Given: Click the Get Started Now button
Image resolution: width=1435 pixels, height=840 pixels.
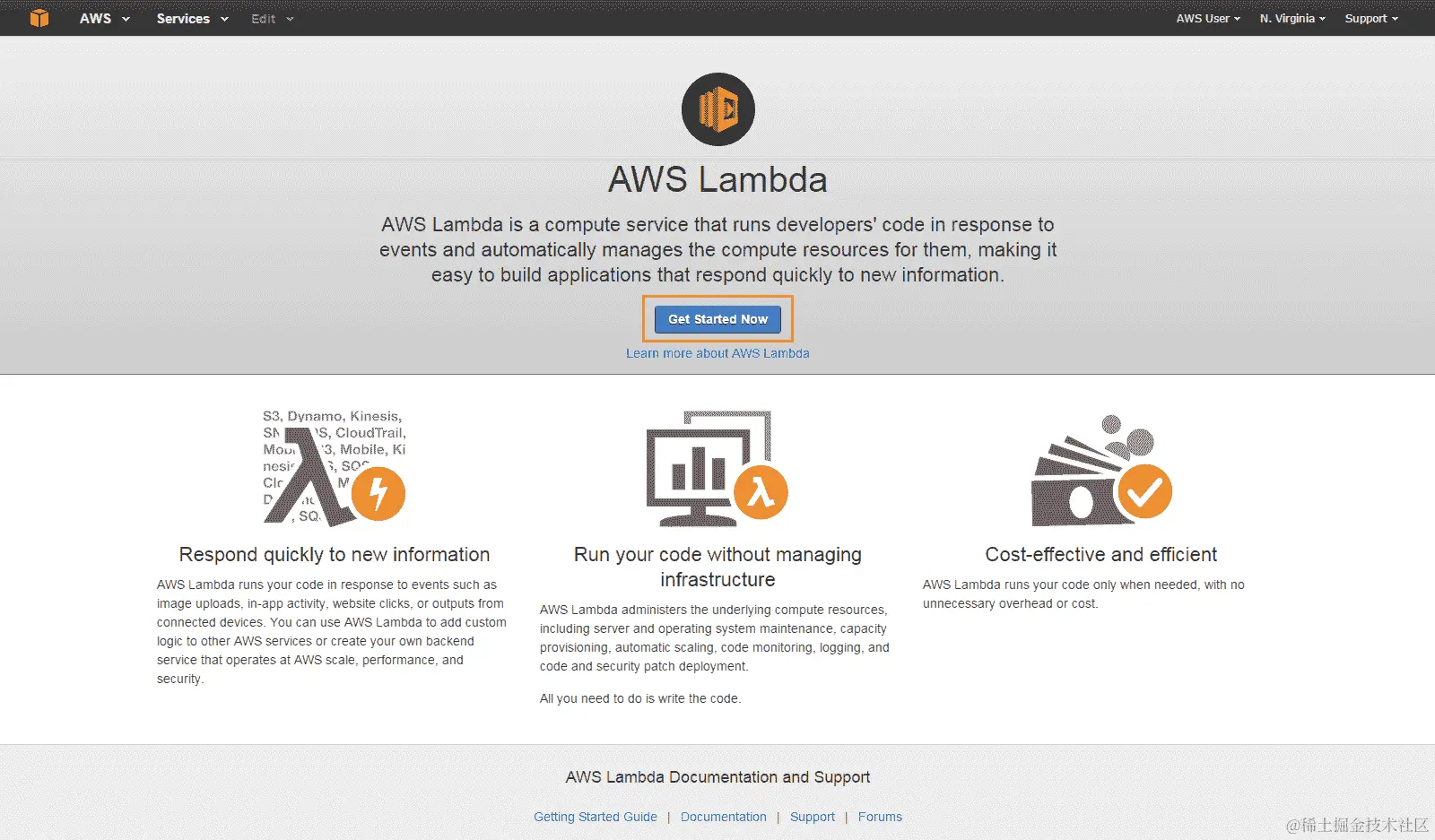Looking at the screenshot, I should [717, 319].
